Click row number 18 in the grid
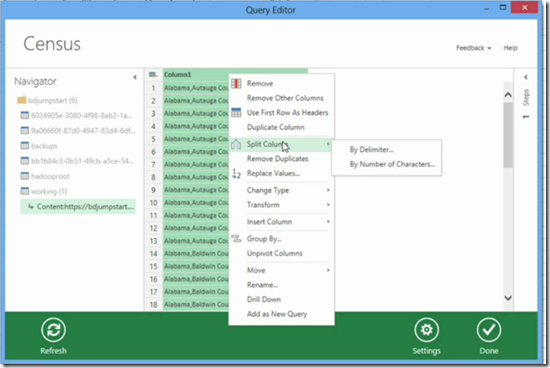This screenshot has height=368, width=550. [153, 305]
